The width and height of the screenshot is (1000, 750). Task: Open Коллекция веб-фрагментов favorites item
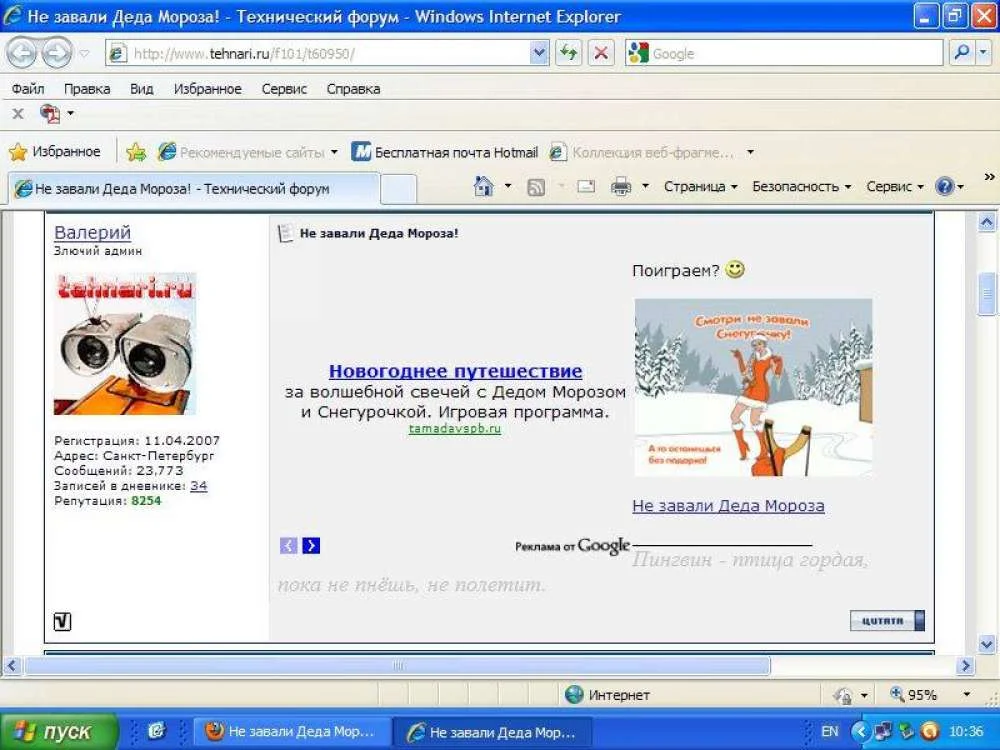tap(642, 152)
